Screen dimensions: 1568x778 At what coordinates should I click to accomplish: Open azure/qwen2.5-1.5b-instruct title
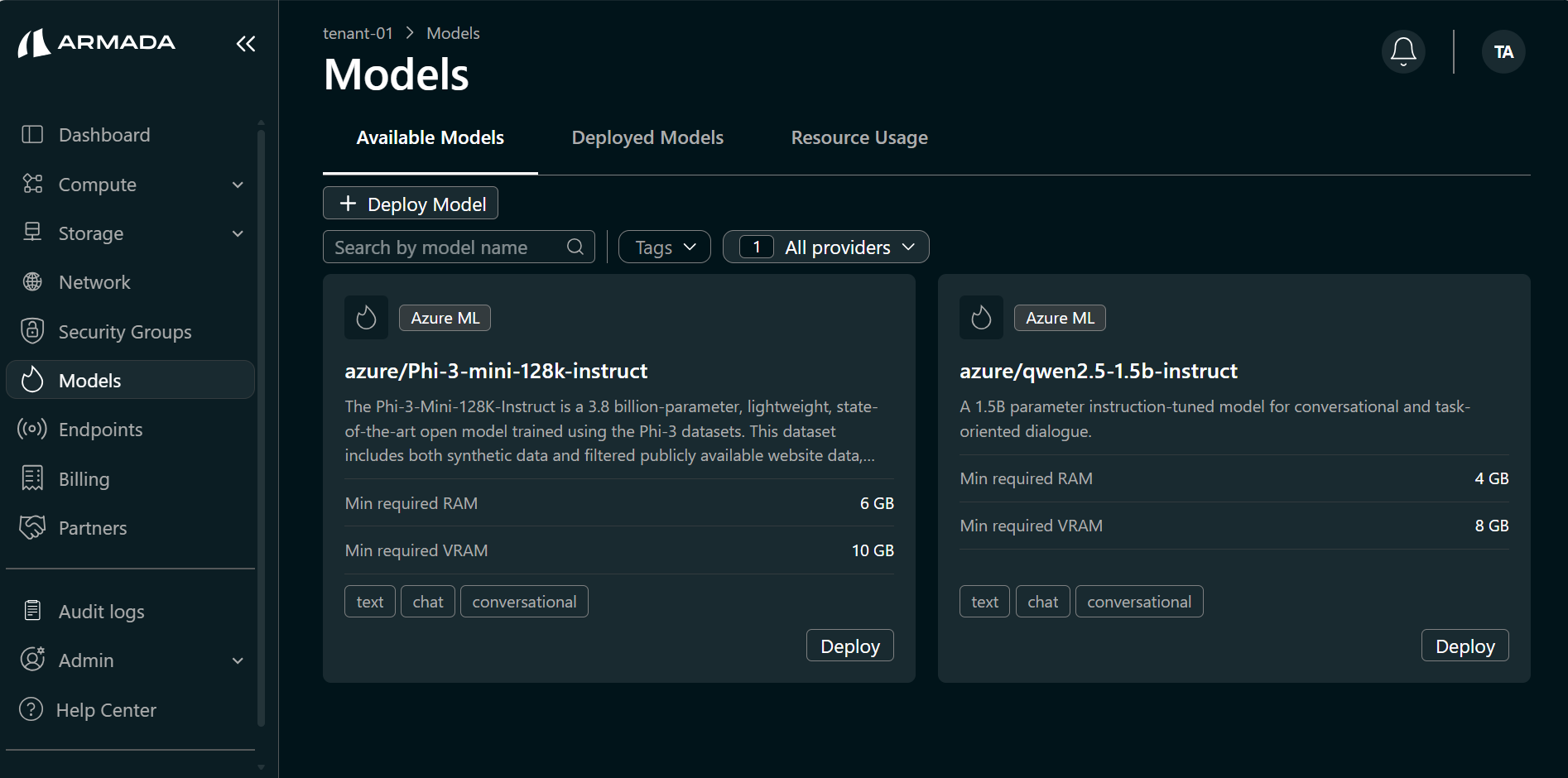[x=1099, y=371]
